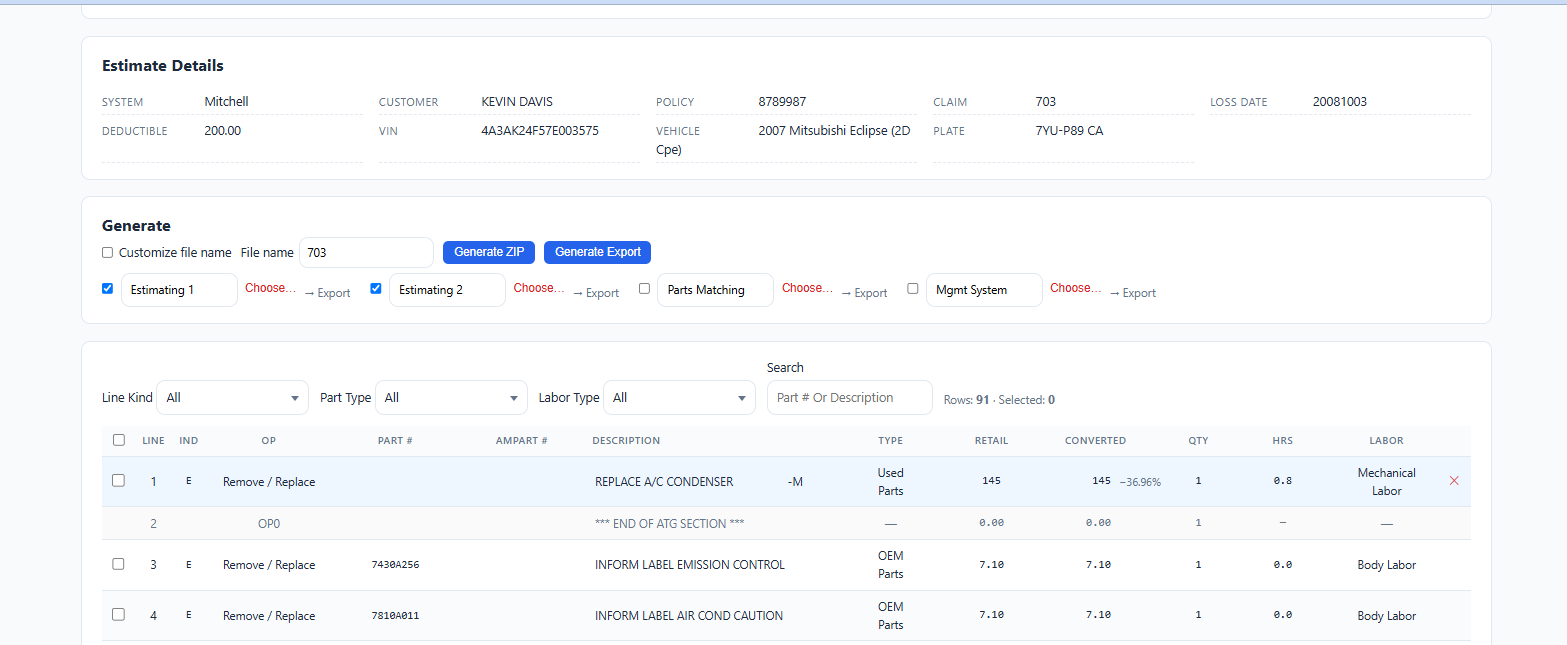The height and width of the screenshot is (645, 1567).
Task: Click the Estimating 2 text field
Action: coord(447,290)
